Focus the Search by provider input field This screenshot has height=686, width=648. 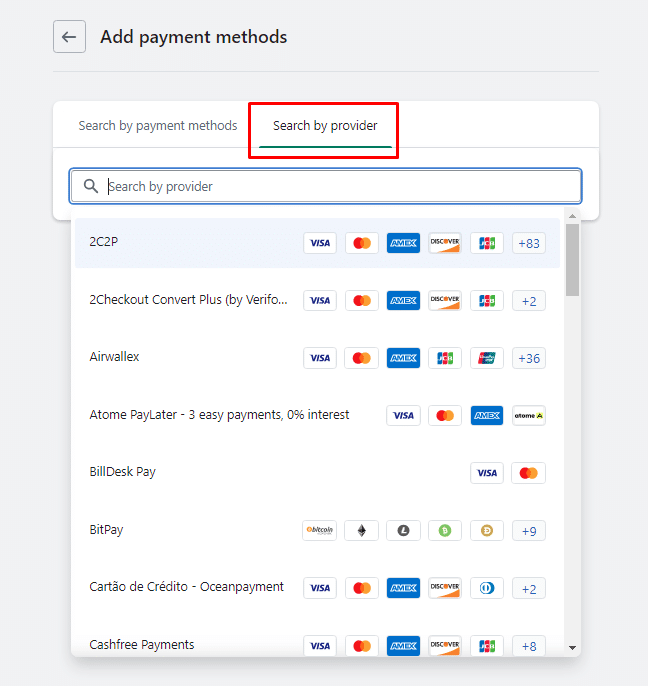(x=340, y=186)
